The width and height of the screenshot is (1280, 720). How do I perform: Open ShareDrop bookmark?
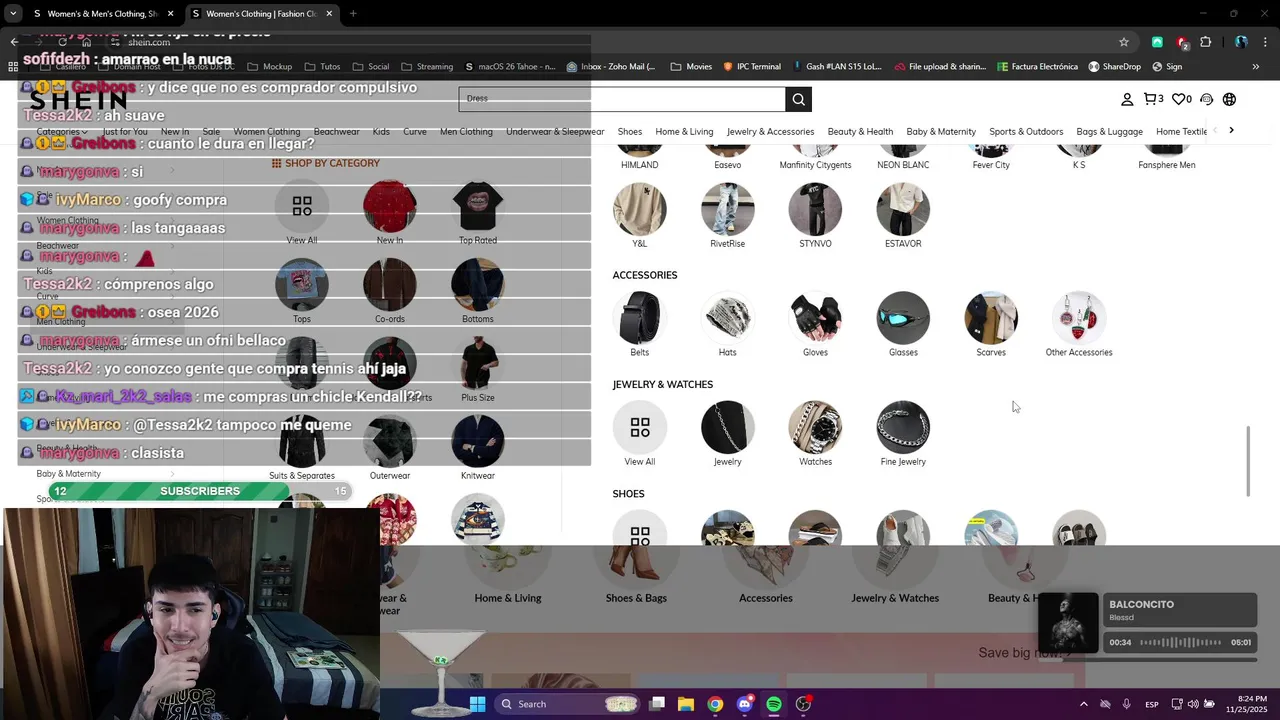pyautogui.click(x=1113, y=67)
